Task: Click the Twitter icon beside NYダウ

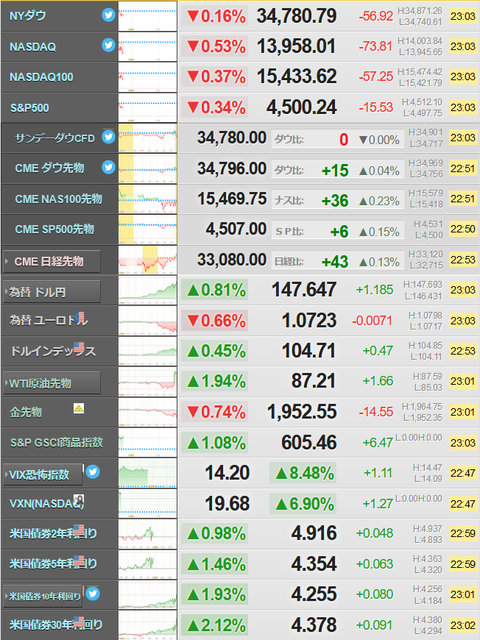Action: pyautogui.click(x=108, y=15)
